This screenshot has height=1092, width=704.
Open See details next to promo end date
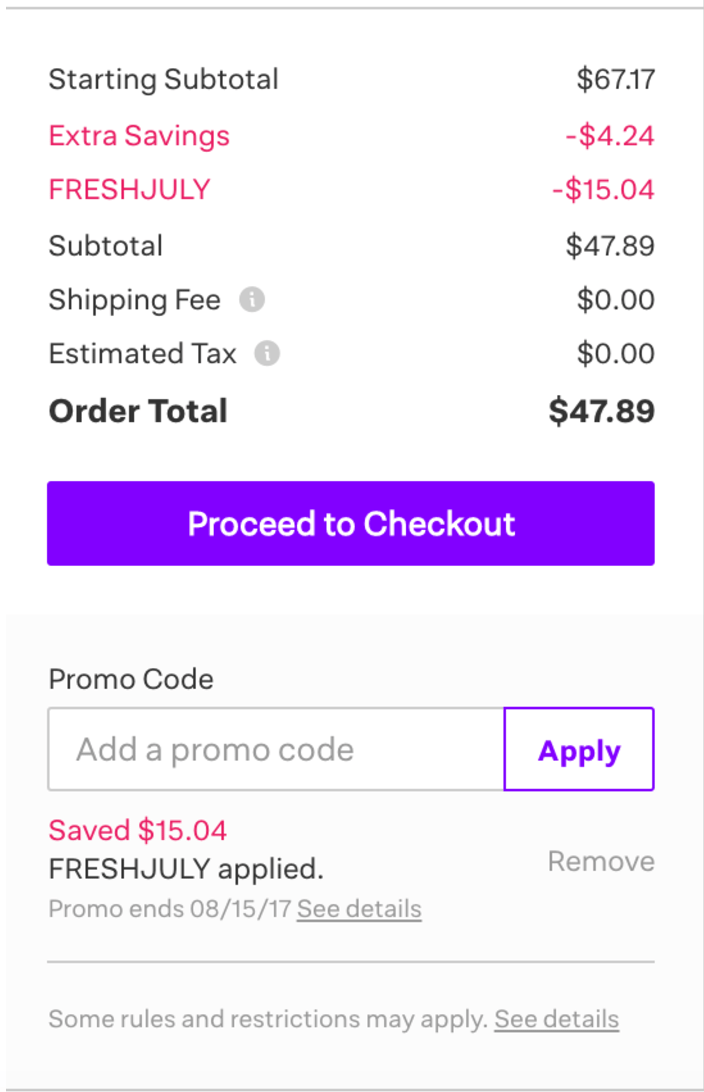coord(359,909)
